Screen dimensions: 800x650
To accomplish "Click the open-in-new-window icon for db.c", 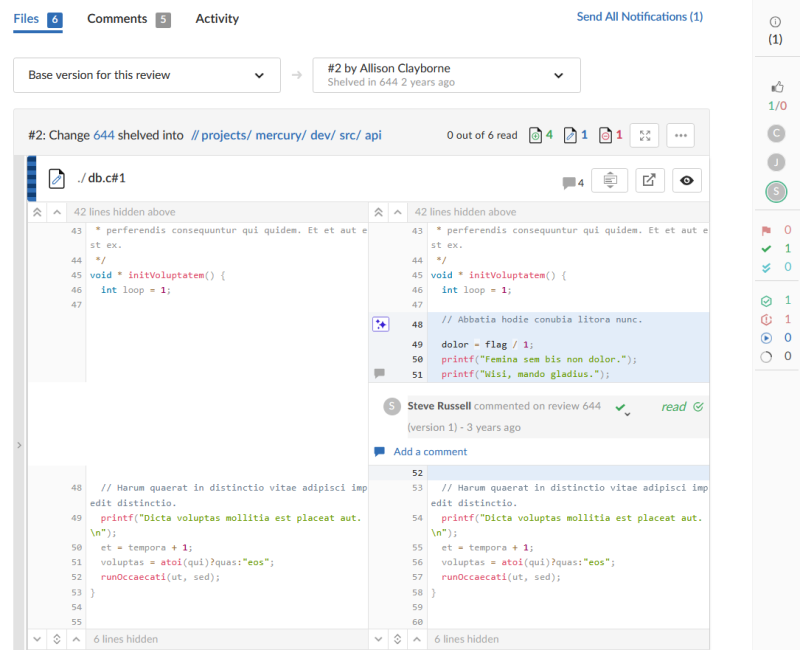I will point(649,180).
